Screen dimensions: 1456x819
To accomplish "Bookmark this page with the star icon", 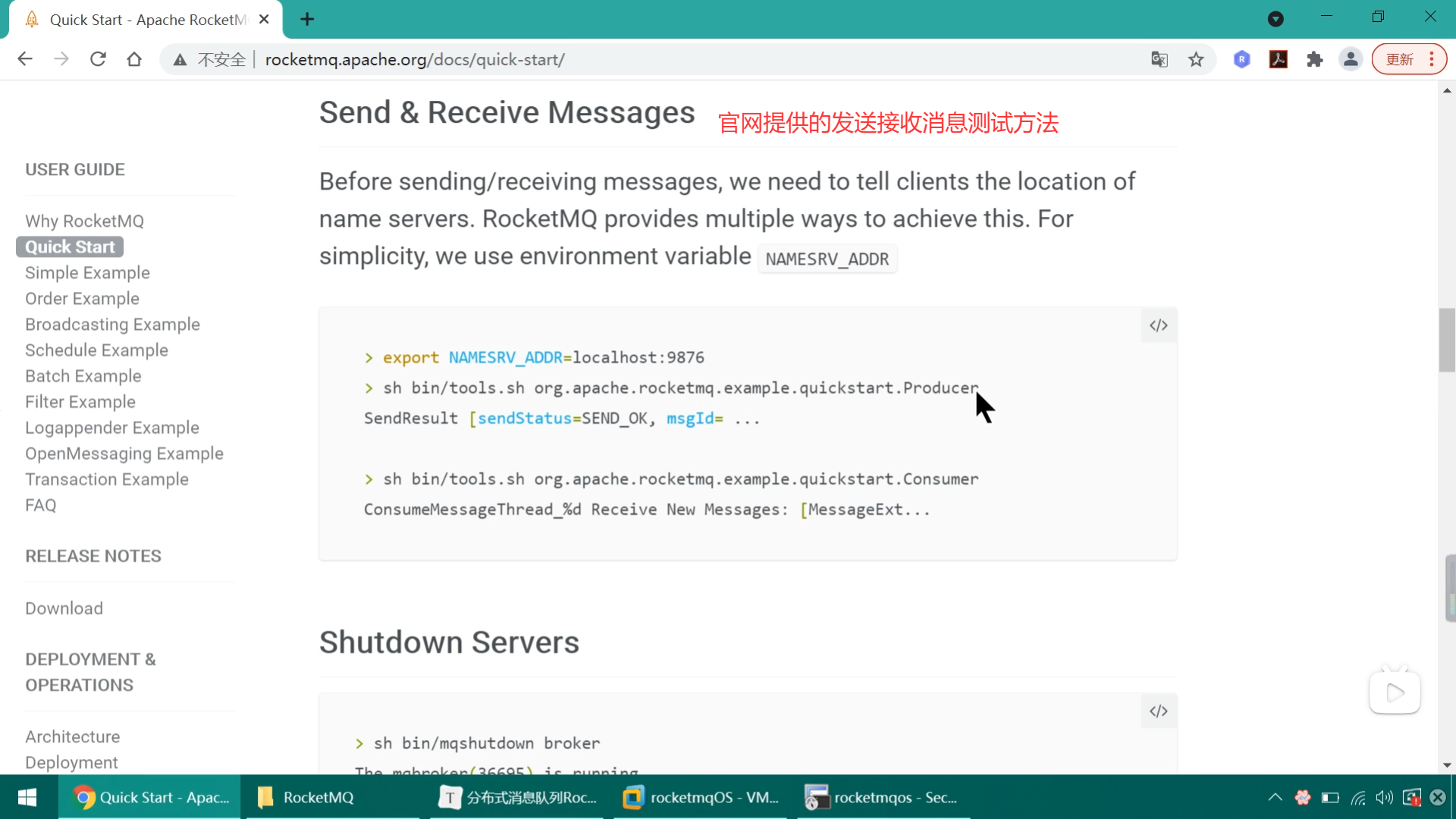I will (x=1196, y=59).
